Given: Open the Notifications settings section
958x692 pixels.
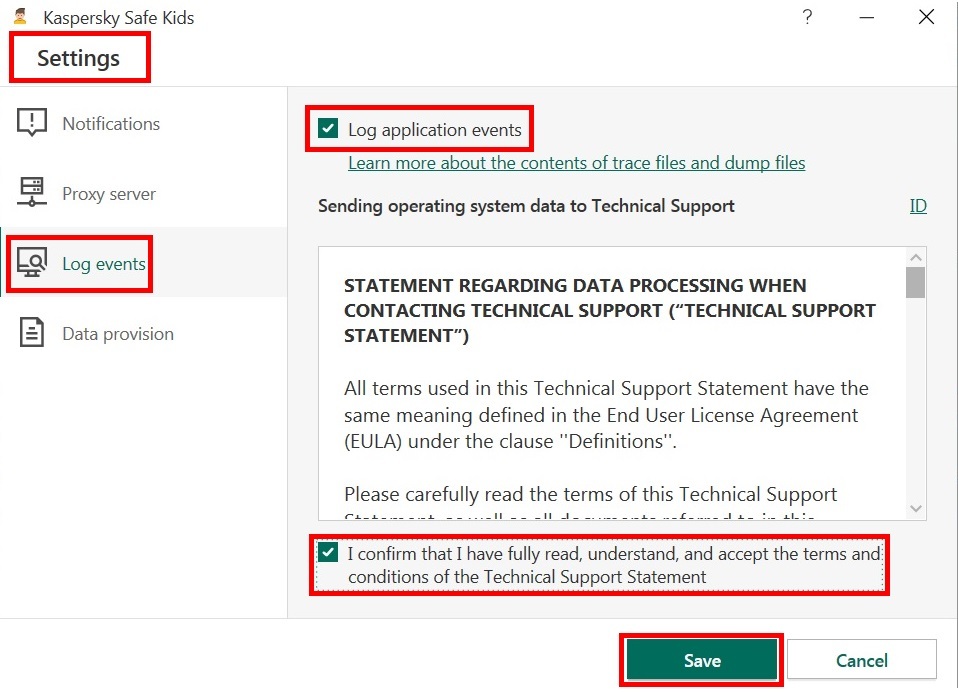Looking at the screenshot, I should click(x=144, y=123).
